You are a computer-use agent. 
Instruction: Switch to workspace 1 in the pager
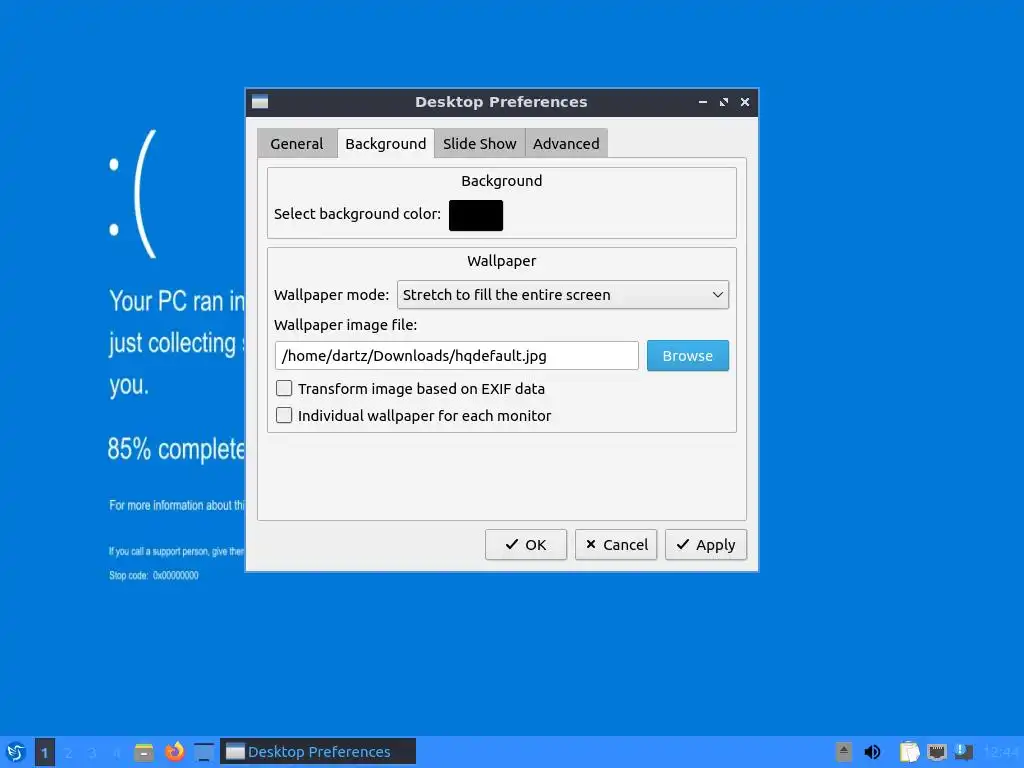[x=44, y=752]
